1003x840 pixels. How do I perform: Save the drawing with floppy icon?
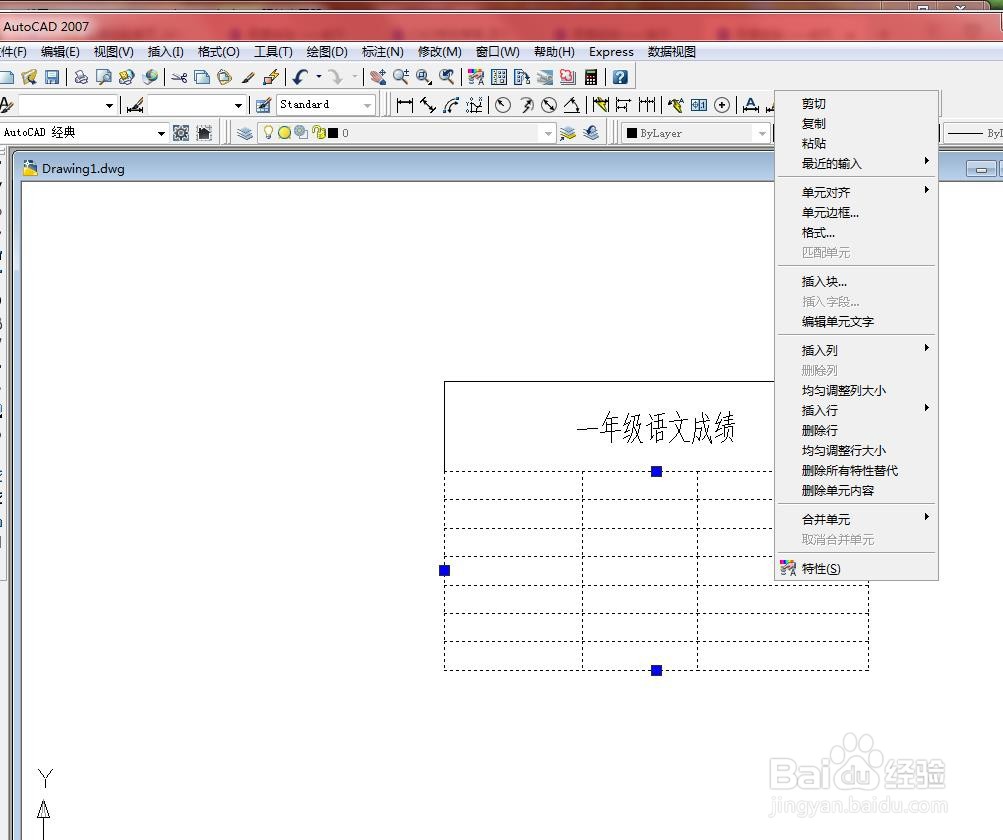coord(52,77)
